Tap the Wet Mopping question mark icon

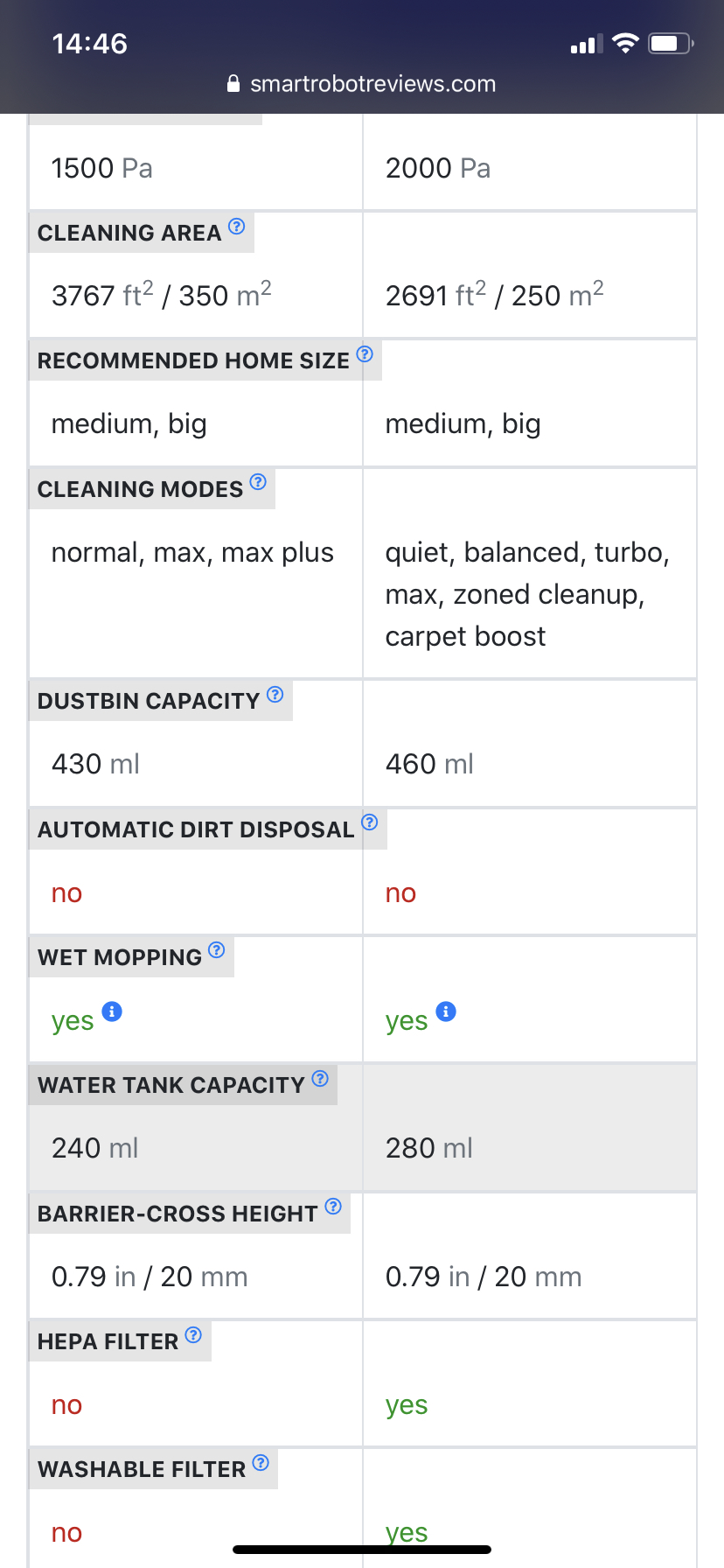[x=217, y=950]
